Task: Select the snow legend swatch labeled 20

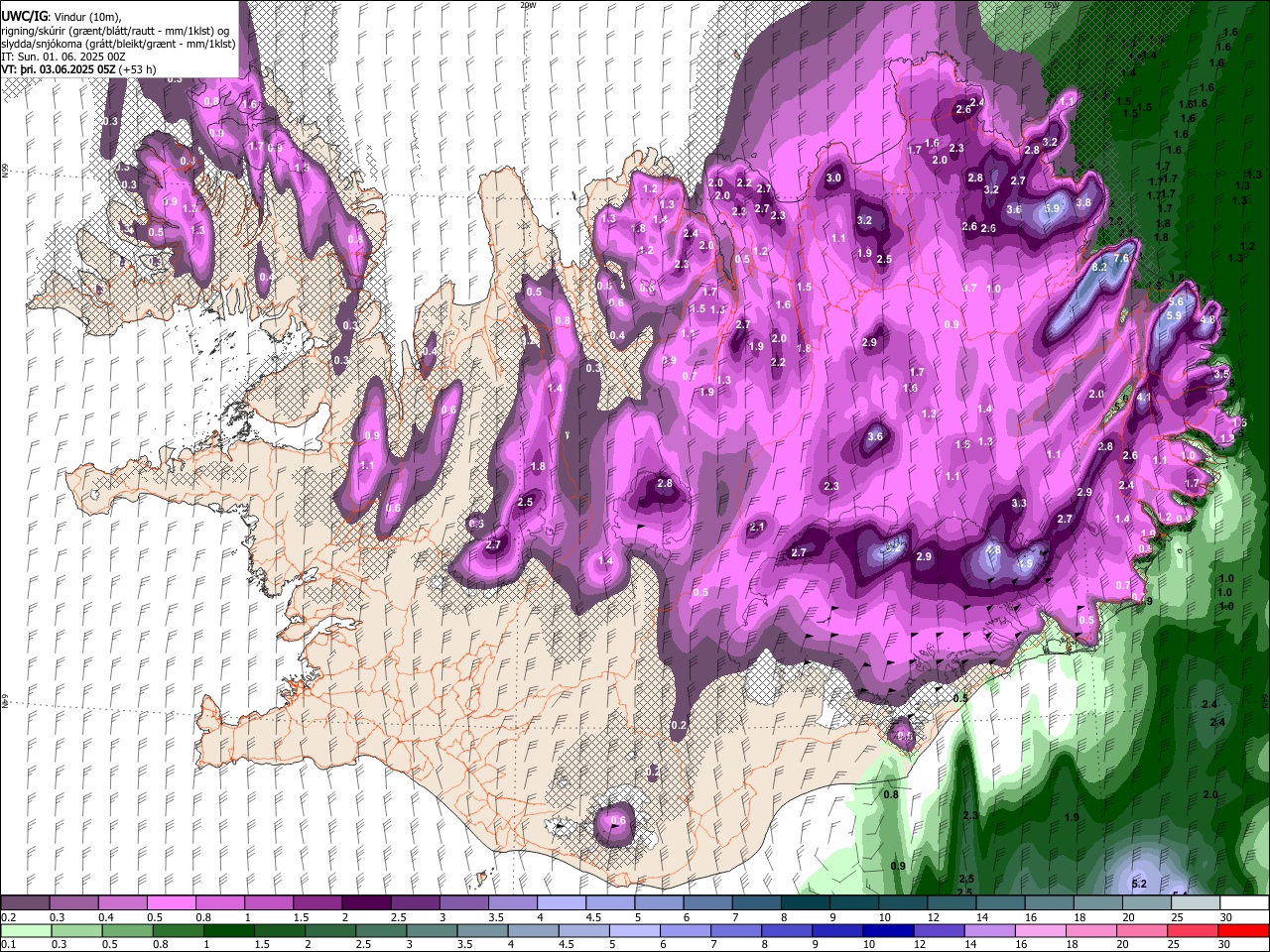Action: [1146, 903]
